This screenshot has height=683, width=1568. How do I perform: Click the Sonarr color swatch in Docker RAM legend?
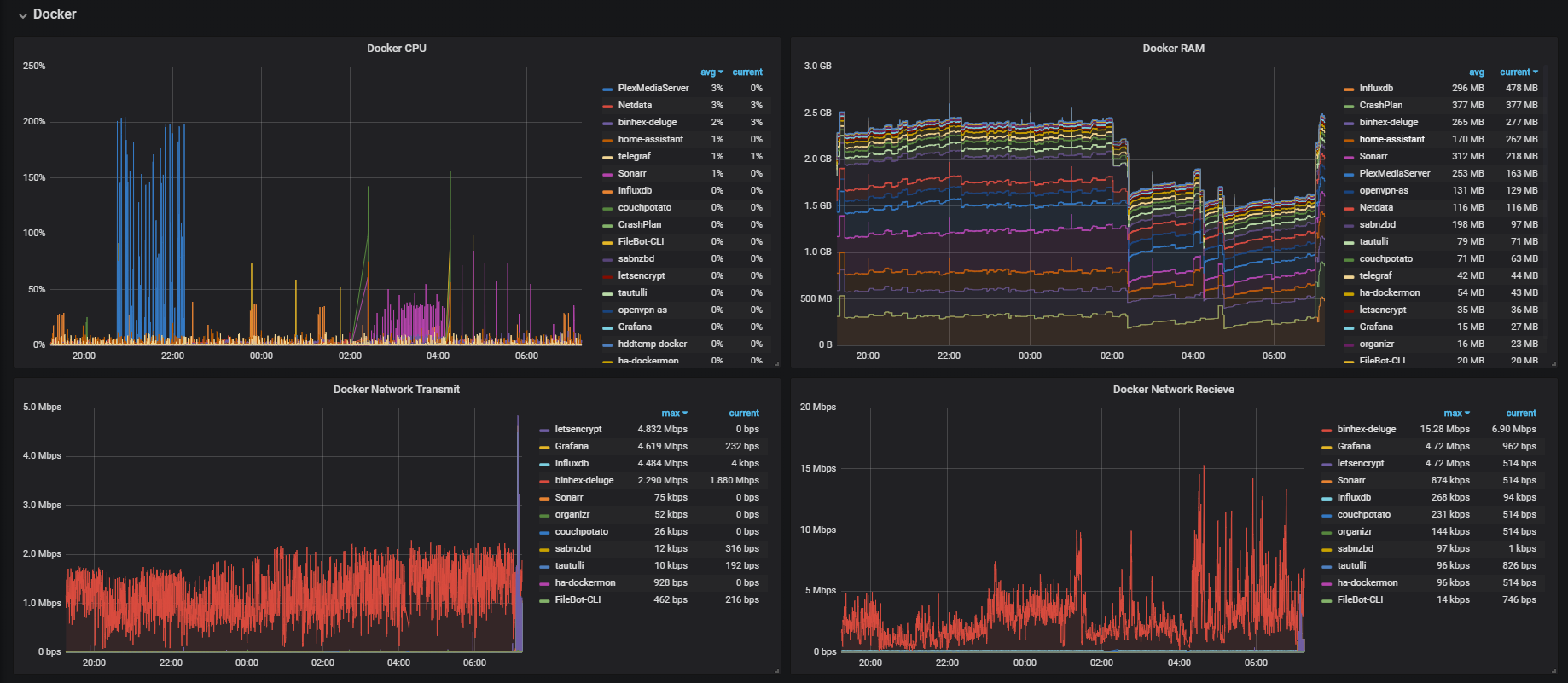coord(1349,158)
